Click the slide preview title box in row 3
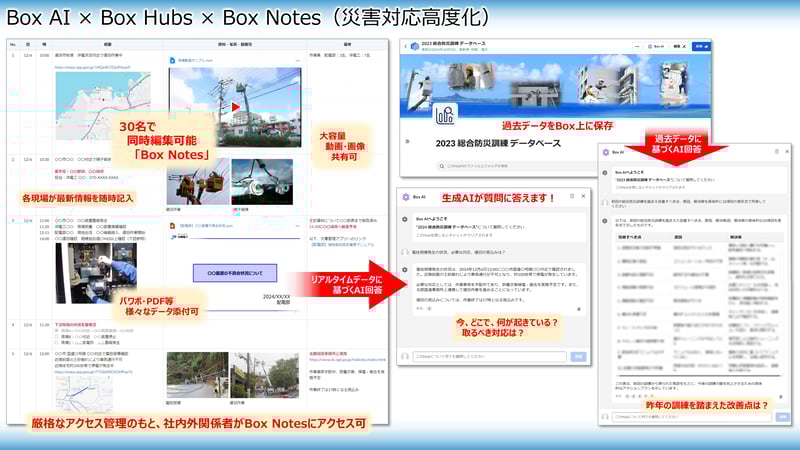 click(235, 273)
